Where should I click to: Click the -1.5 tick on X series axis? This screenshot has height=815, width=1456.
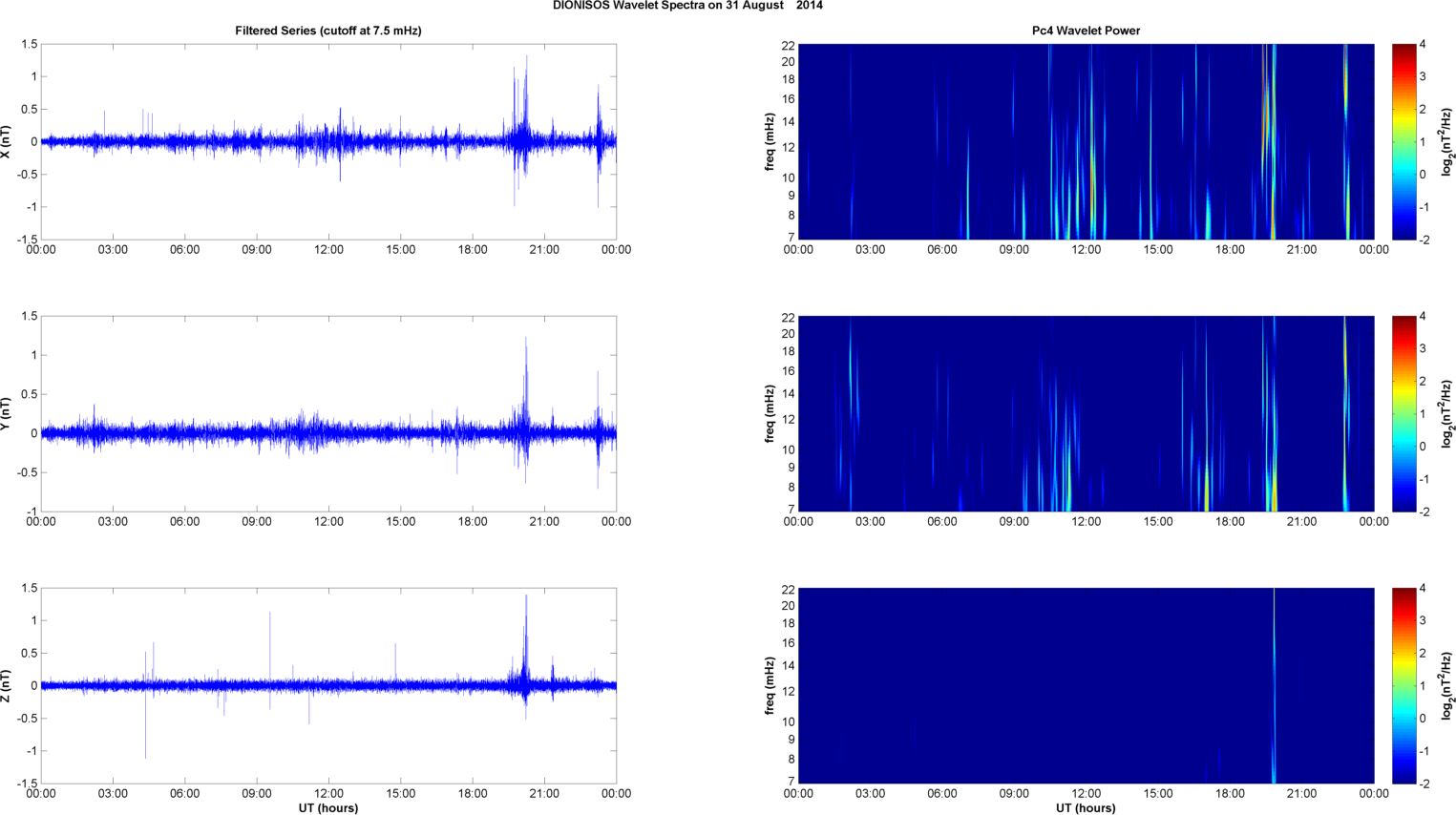pyautogui.click(x=27, y=240)
